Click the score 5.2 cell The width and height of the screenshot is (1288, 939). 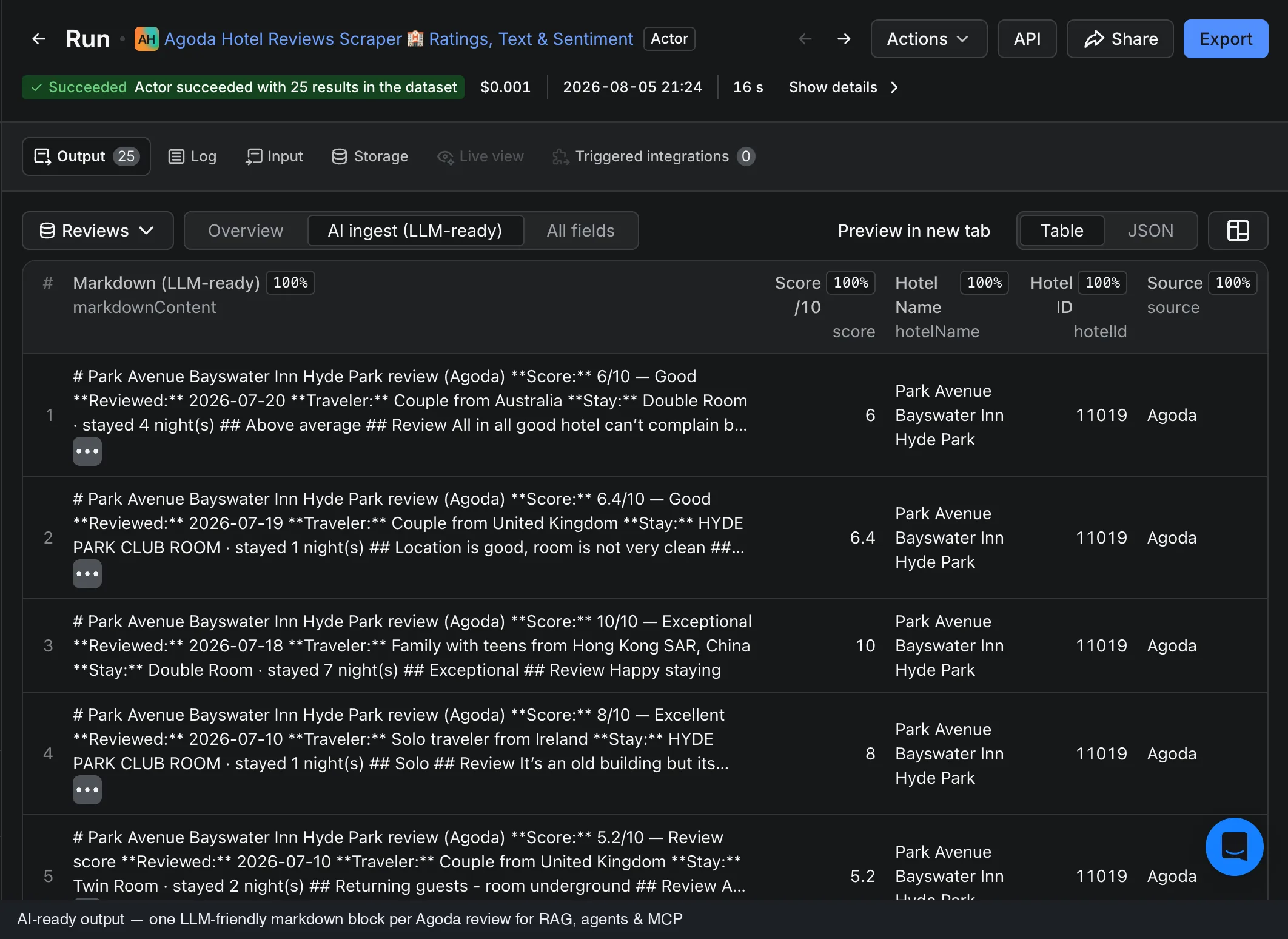point(862,876)
